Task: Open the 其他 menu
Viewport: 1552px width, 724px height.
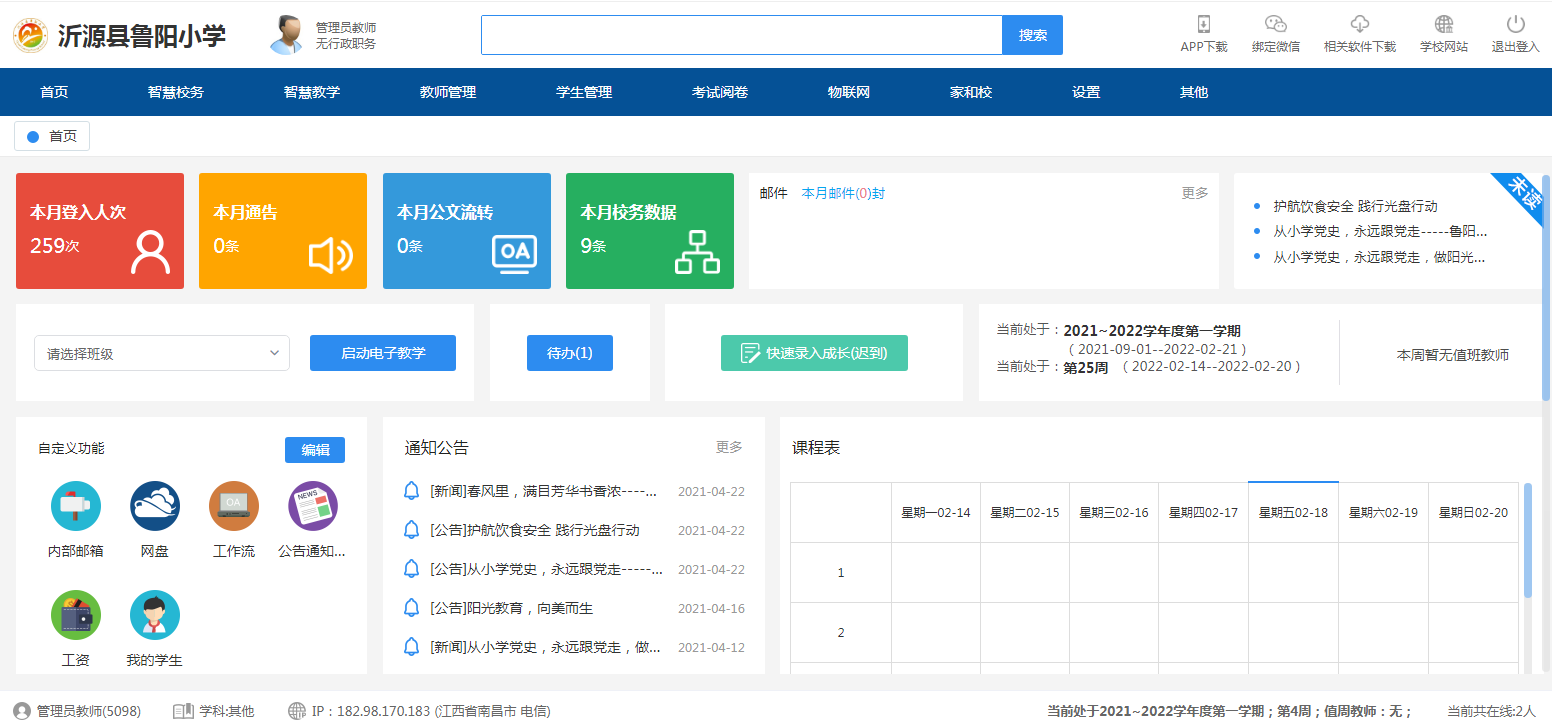Action: [x=1194, y=92]
